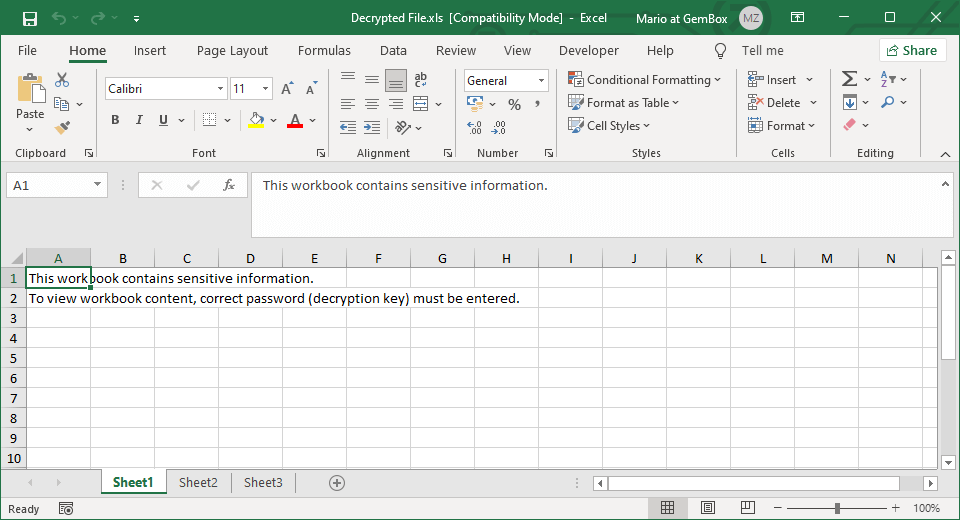The width and height of the screenshot is (960, 520).
Task: Click the AutoSum sigma icon
Action: coord(849,79)
